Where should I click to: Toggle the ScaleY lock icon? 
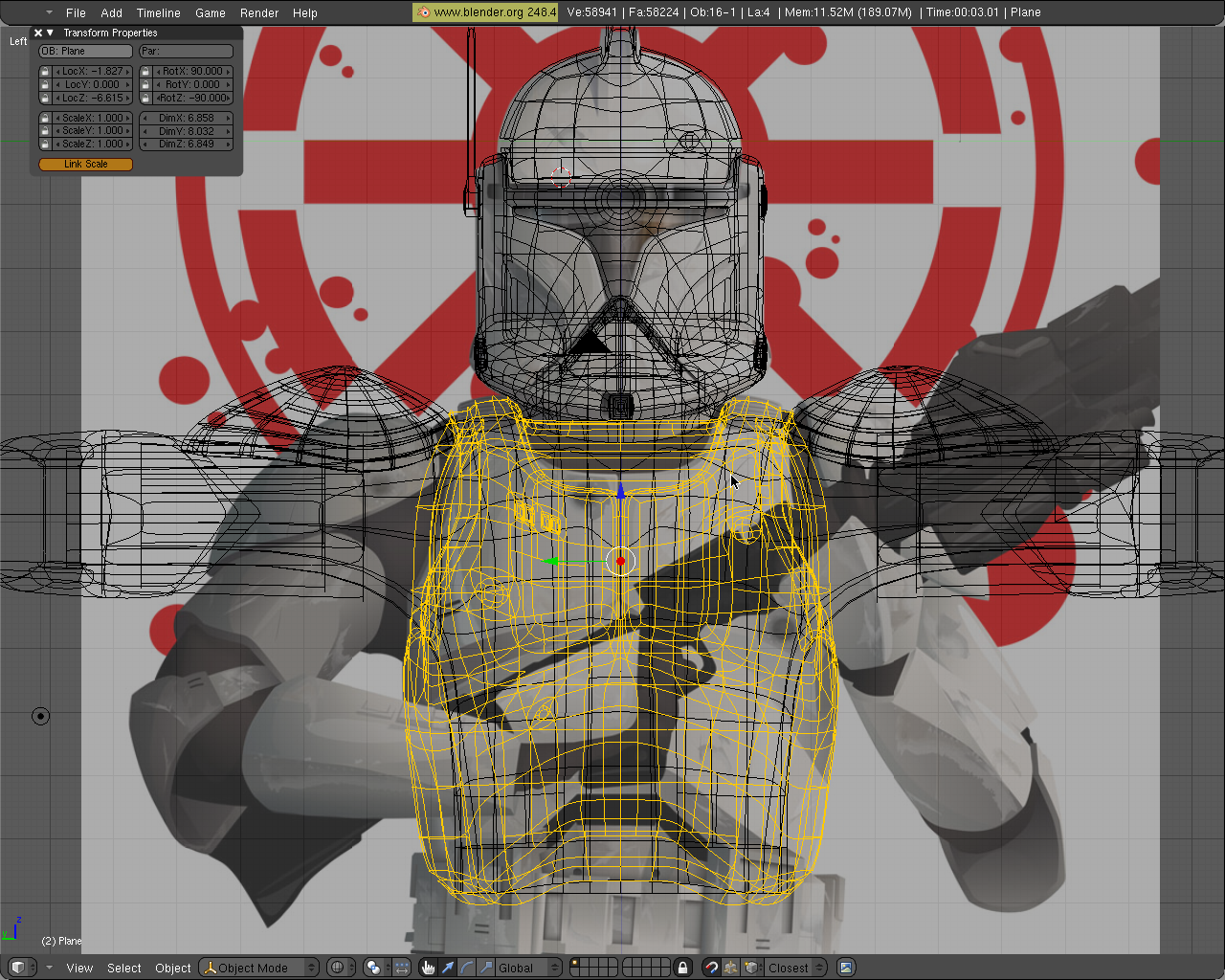pyautogui.click(x=45, y=131)
